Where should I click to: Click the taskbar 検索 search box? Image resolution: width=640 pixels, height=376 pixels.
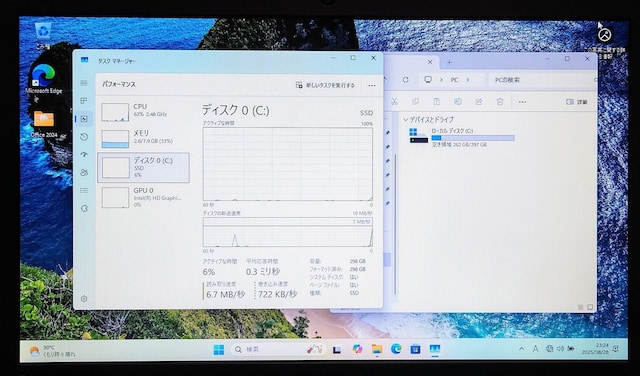tap(278, 349)
